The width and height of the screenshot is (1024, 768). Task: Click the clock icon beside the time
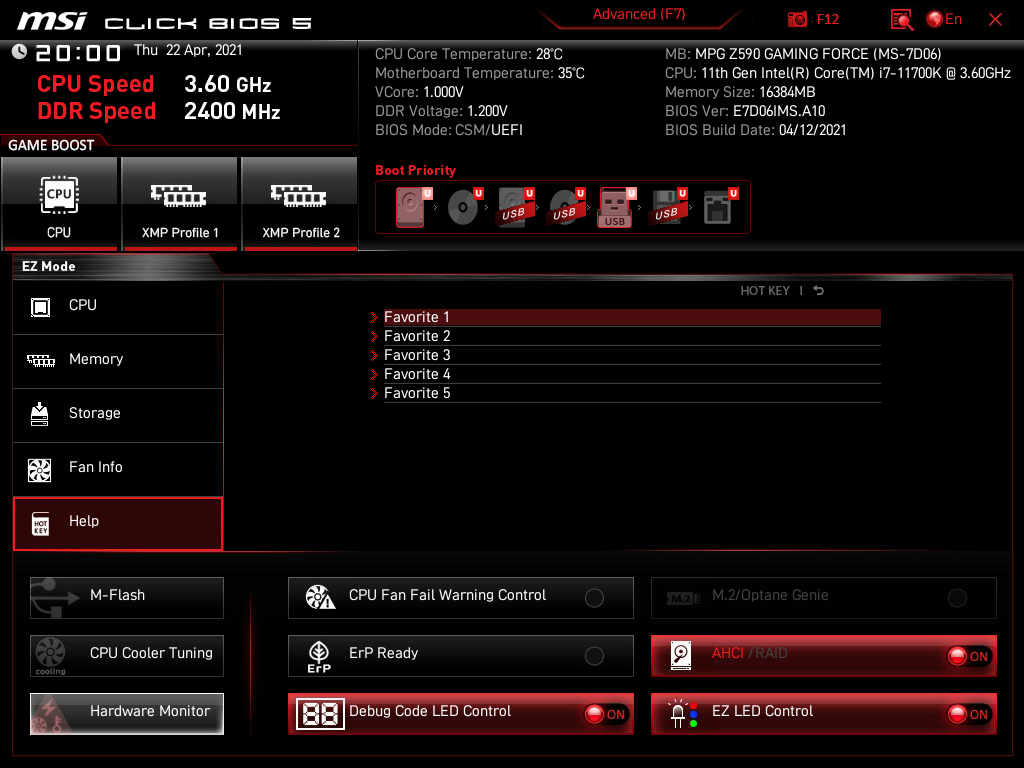coord(20,52)
